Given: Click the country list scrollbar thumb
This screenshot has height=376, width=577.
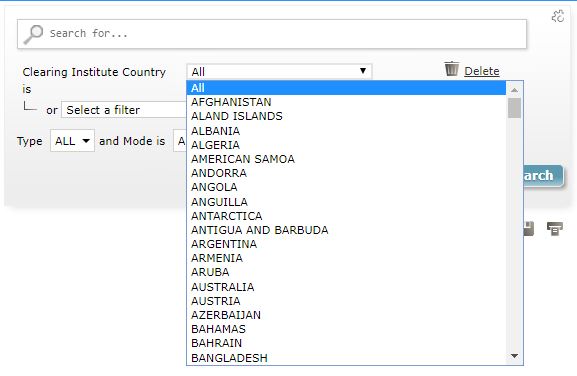Looking at the screenshot, I should click(514, 108).
